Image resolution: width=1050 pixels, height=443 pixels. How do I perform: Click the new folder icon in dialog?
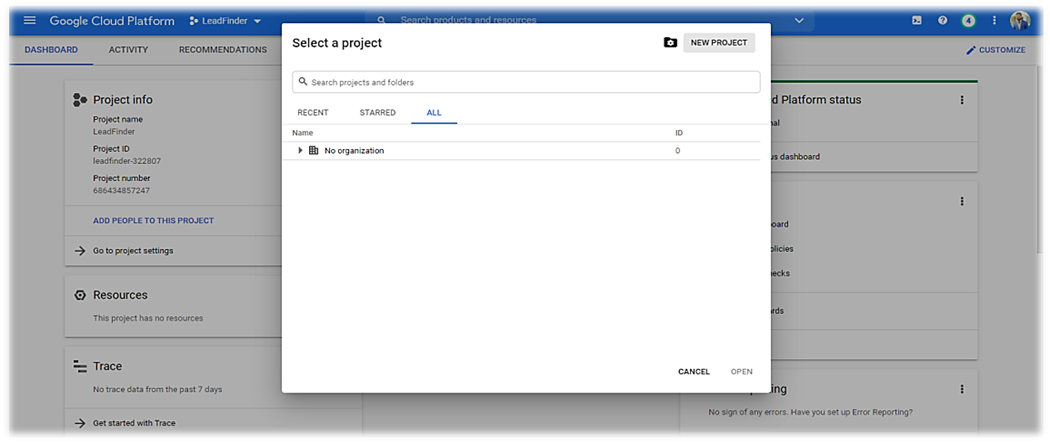(670, 43)
